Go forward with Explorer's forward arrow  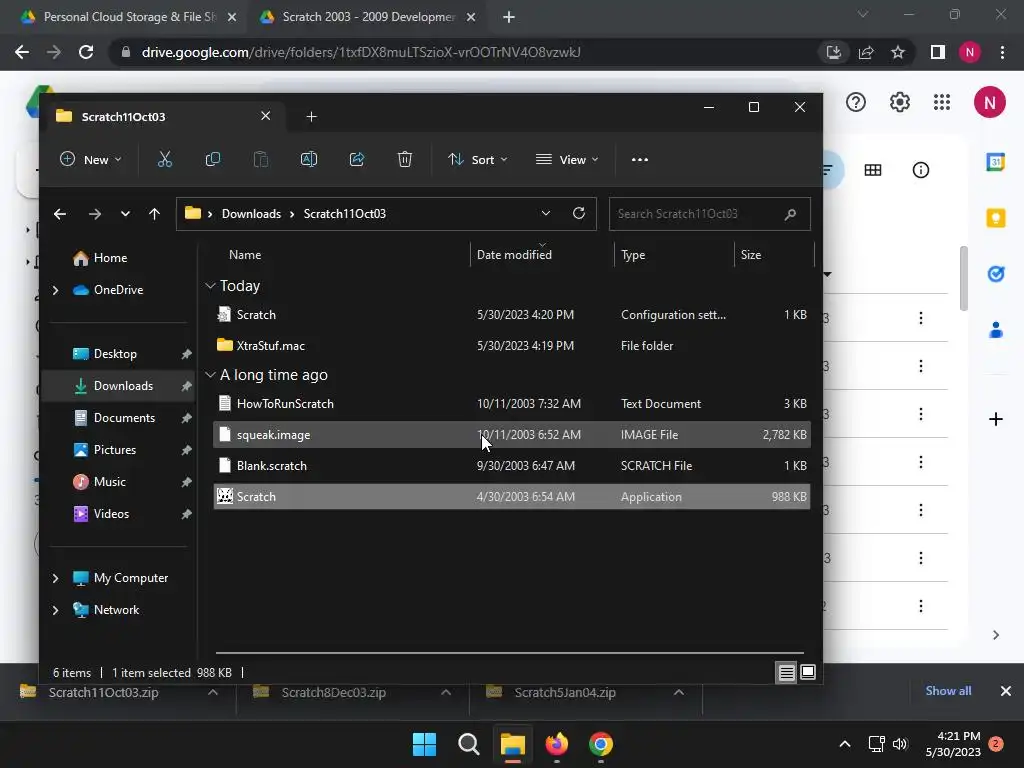(95, 214)
